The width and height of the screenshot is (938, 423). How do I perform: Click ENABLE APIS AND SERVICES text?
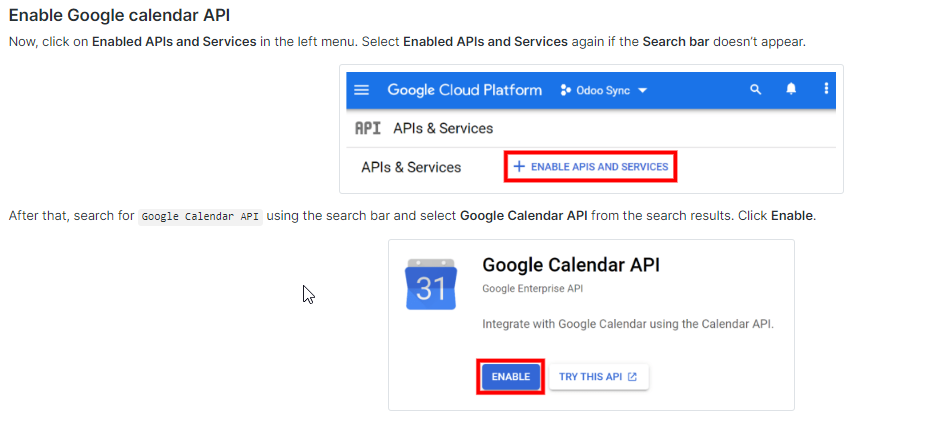599,167
